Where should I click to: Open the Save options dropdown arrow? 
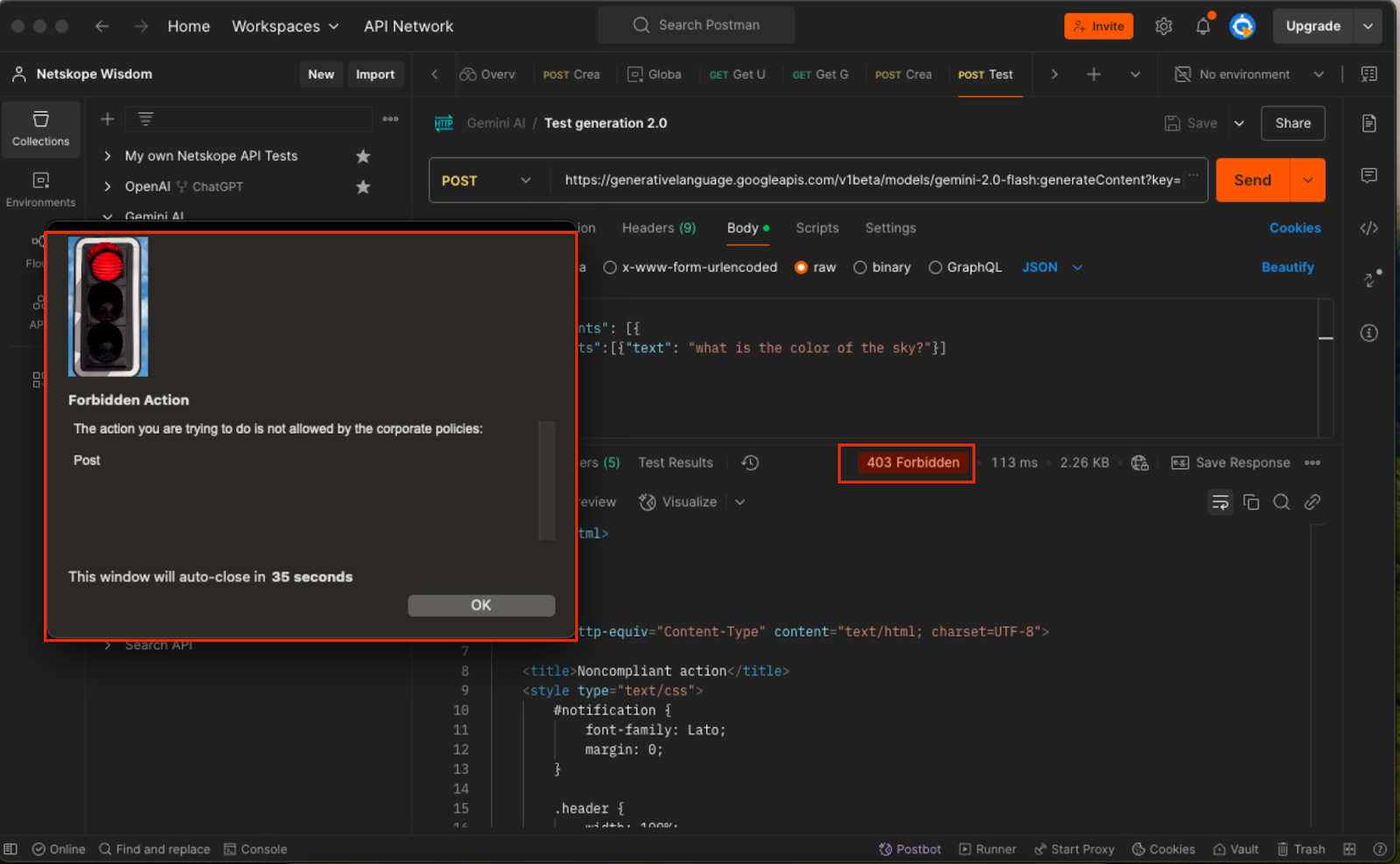pos(1239,123)
